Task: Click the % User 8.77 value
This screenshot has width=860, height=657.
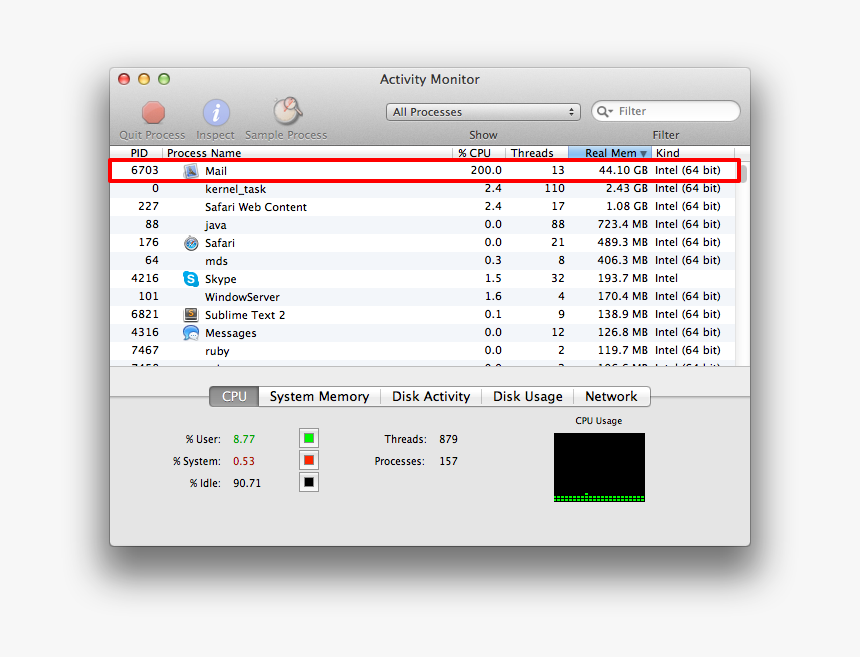Action: (x=244, y=439)
